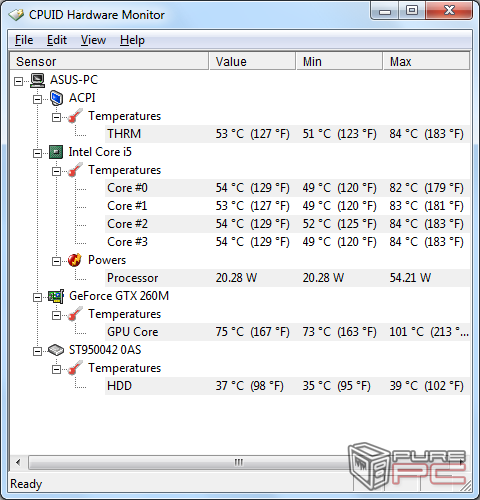Open the View menu
Image resolution: width=480 pixels, height=500 pixels.
(93, 40)
